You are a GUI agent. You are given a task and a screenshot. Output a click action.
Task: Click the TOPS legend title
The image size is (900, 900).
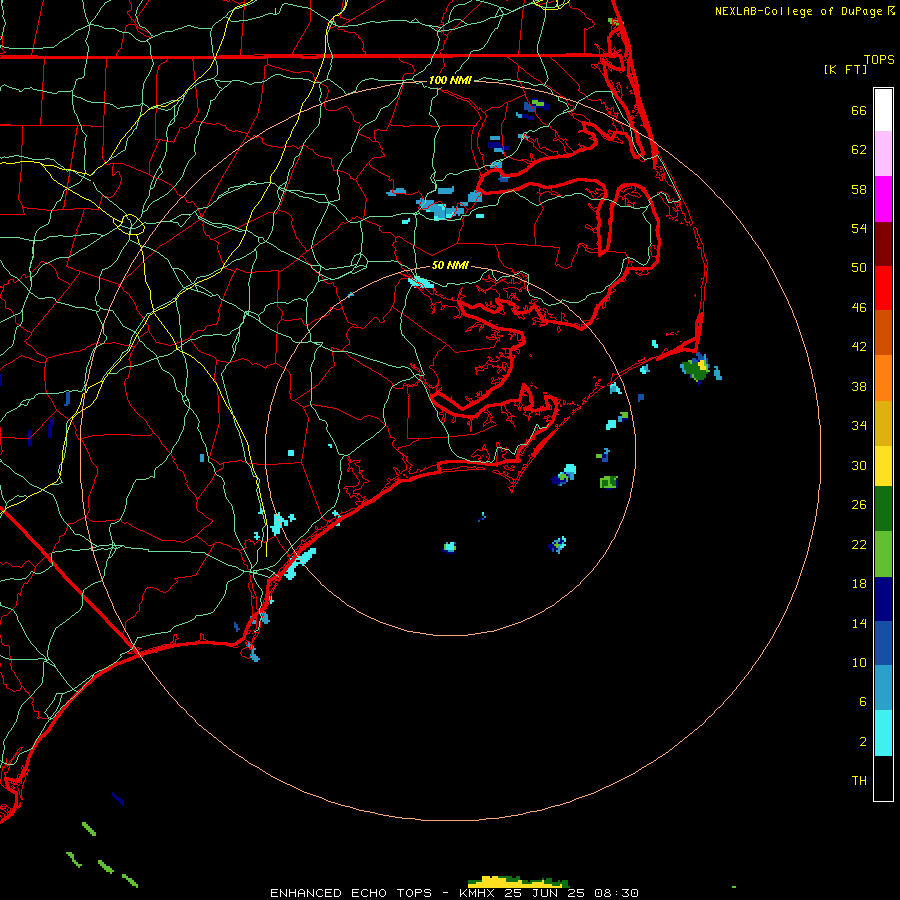pyautogui.click(x=879, y=59)
